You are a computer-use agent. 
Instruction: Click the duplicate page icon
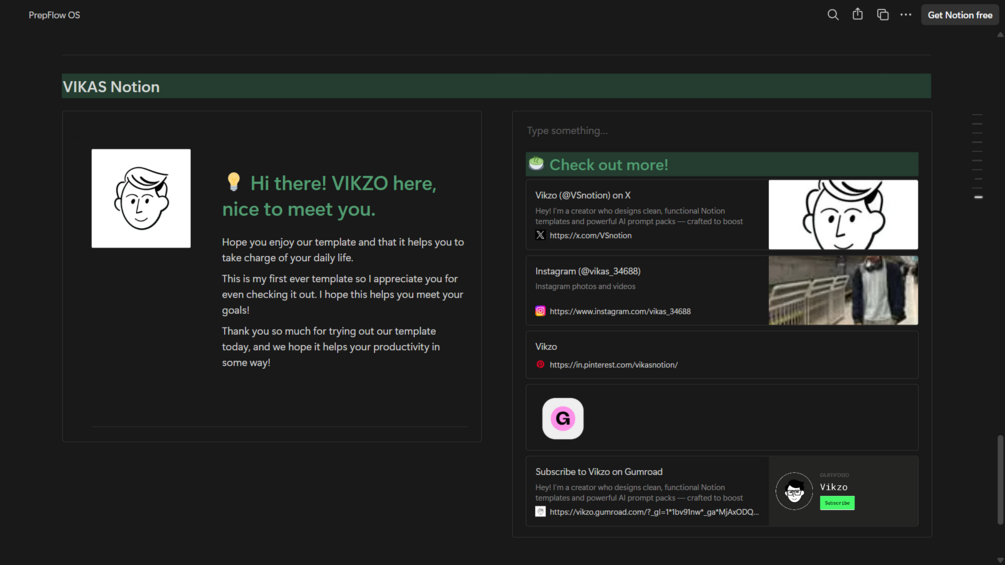pos(883,15)
